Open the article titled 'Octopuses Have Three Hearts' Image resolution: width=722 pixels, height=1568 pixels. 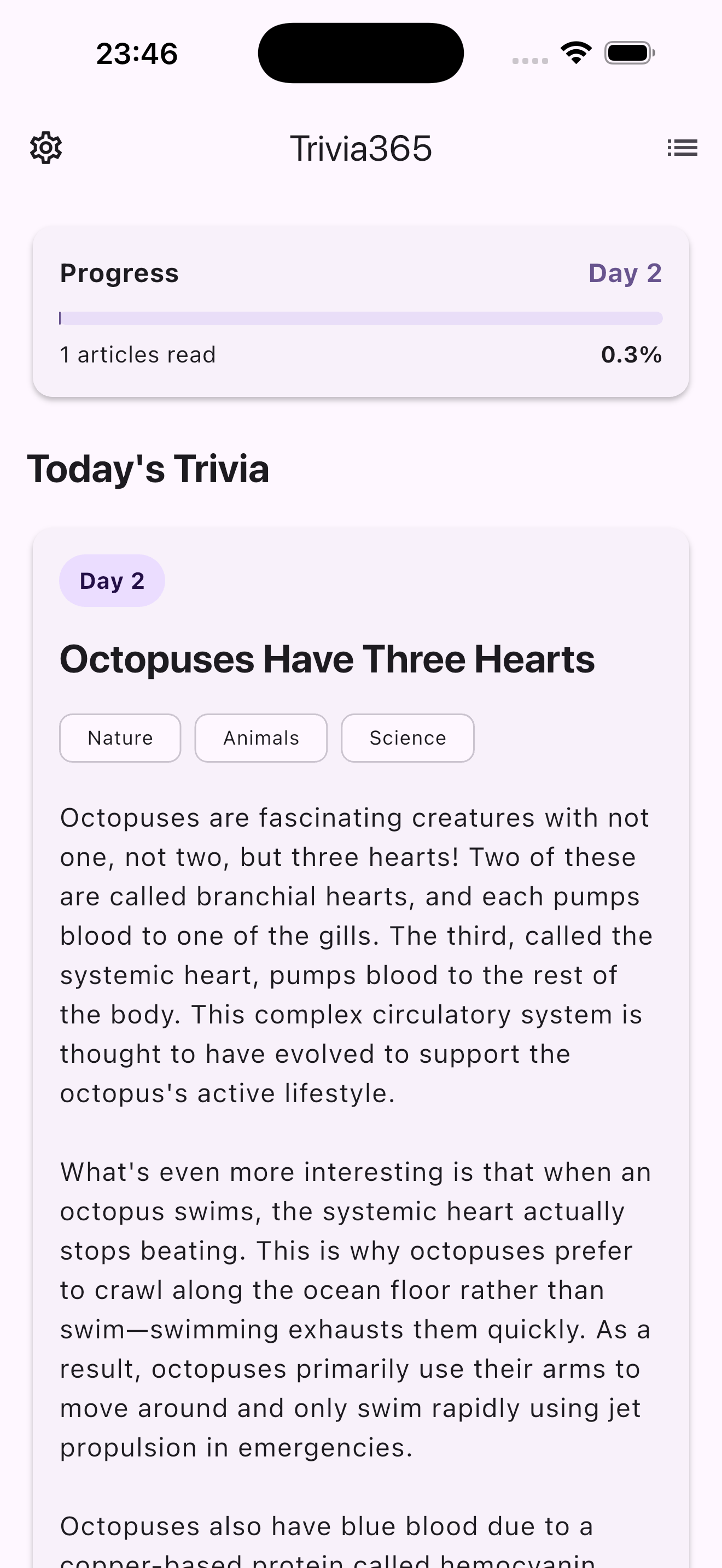(x=328, y=659)
